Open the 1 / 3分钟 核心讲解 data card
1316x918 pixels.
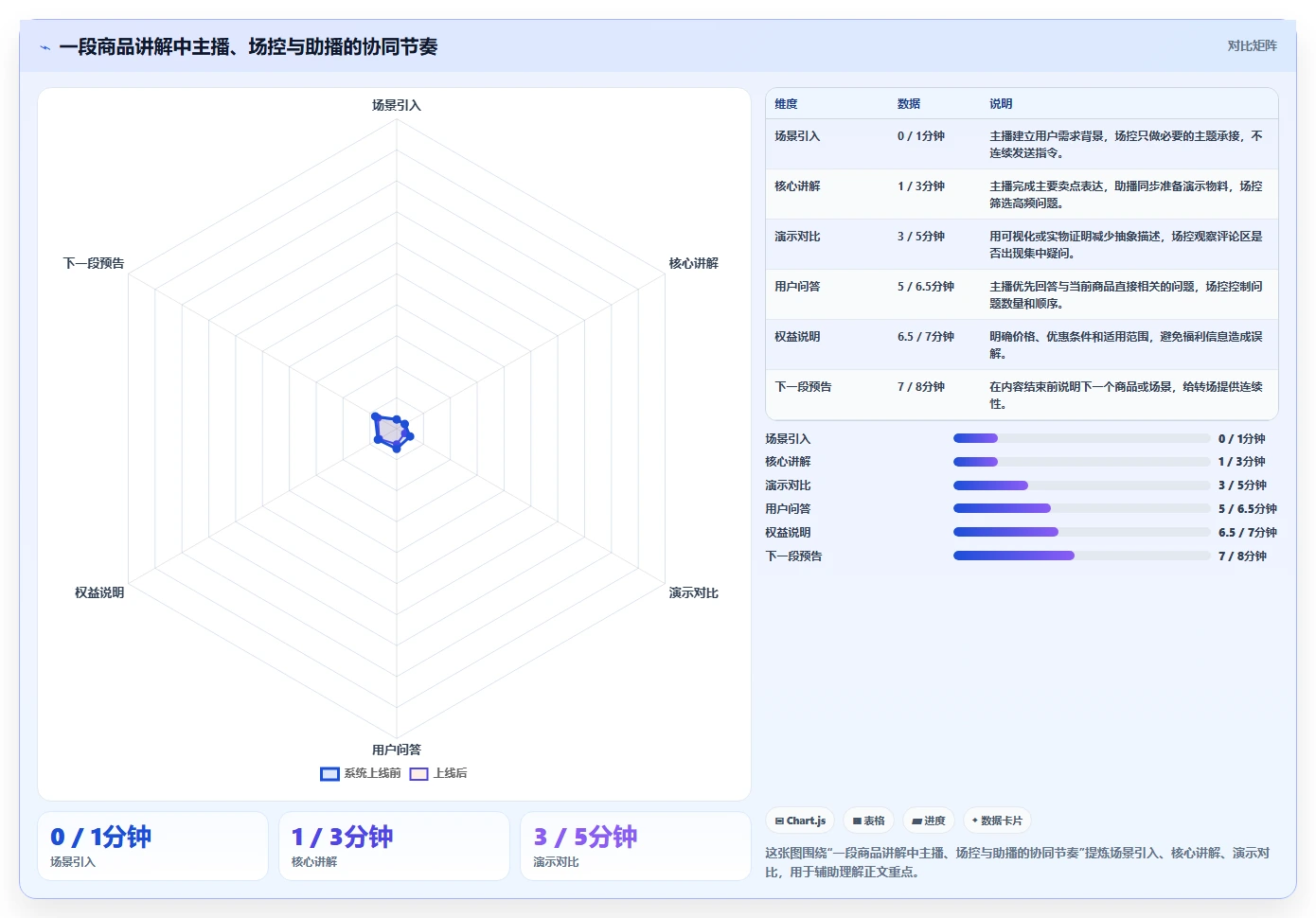394,846
